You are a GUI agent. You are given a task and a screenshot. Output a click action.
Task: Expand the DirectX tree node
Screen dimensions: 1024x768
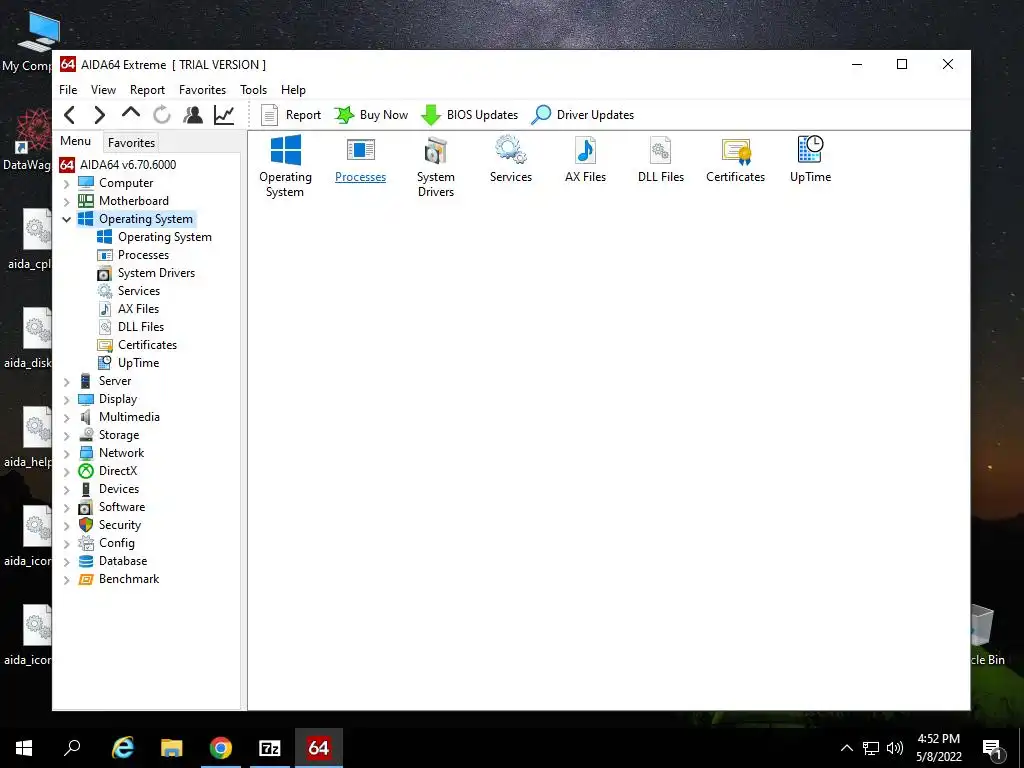[67, 472]
